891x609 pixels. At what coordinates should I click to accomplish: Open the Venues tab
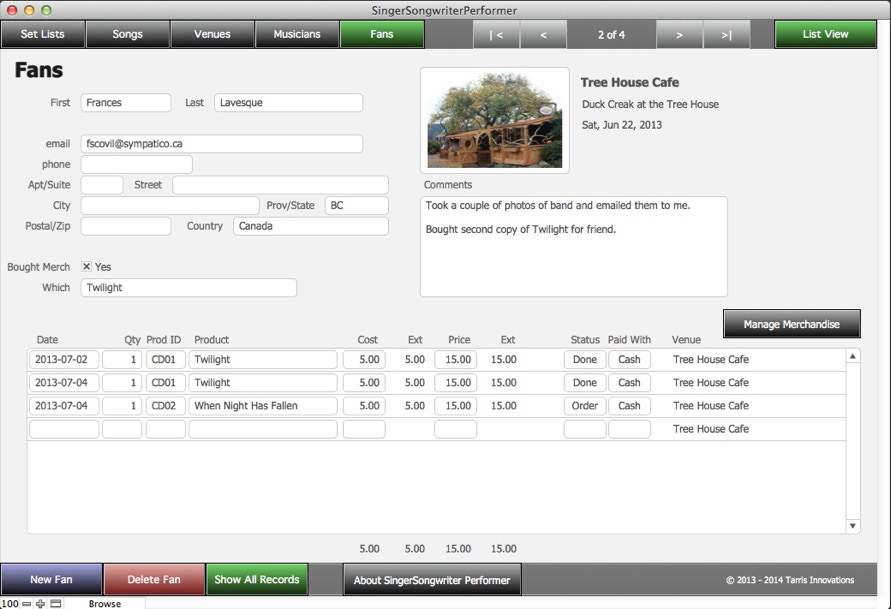[x=212, y=34]
